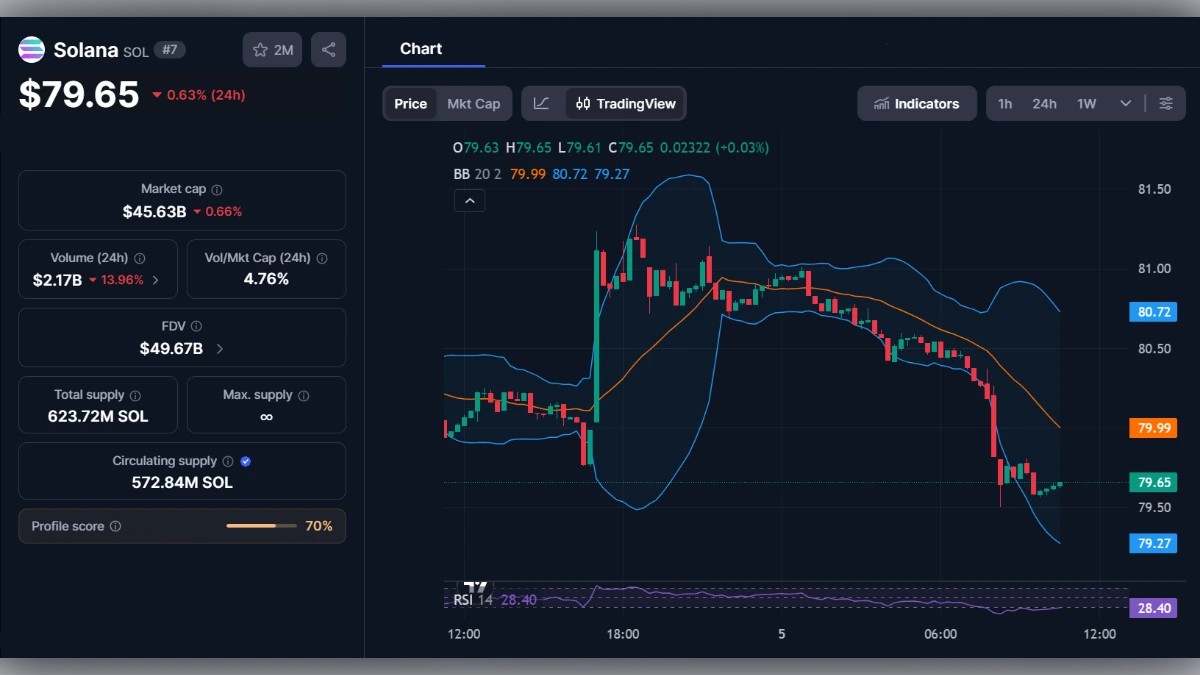Screen dimensions: 1200x675
Task: Click the Profile score progress bar
Action: click(261, 525)
